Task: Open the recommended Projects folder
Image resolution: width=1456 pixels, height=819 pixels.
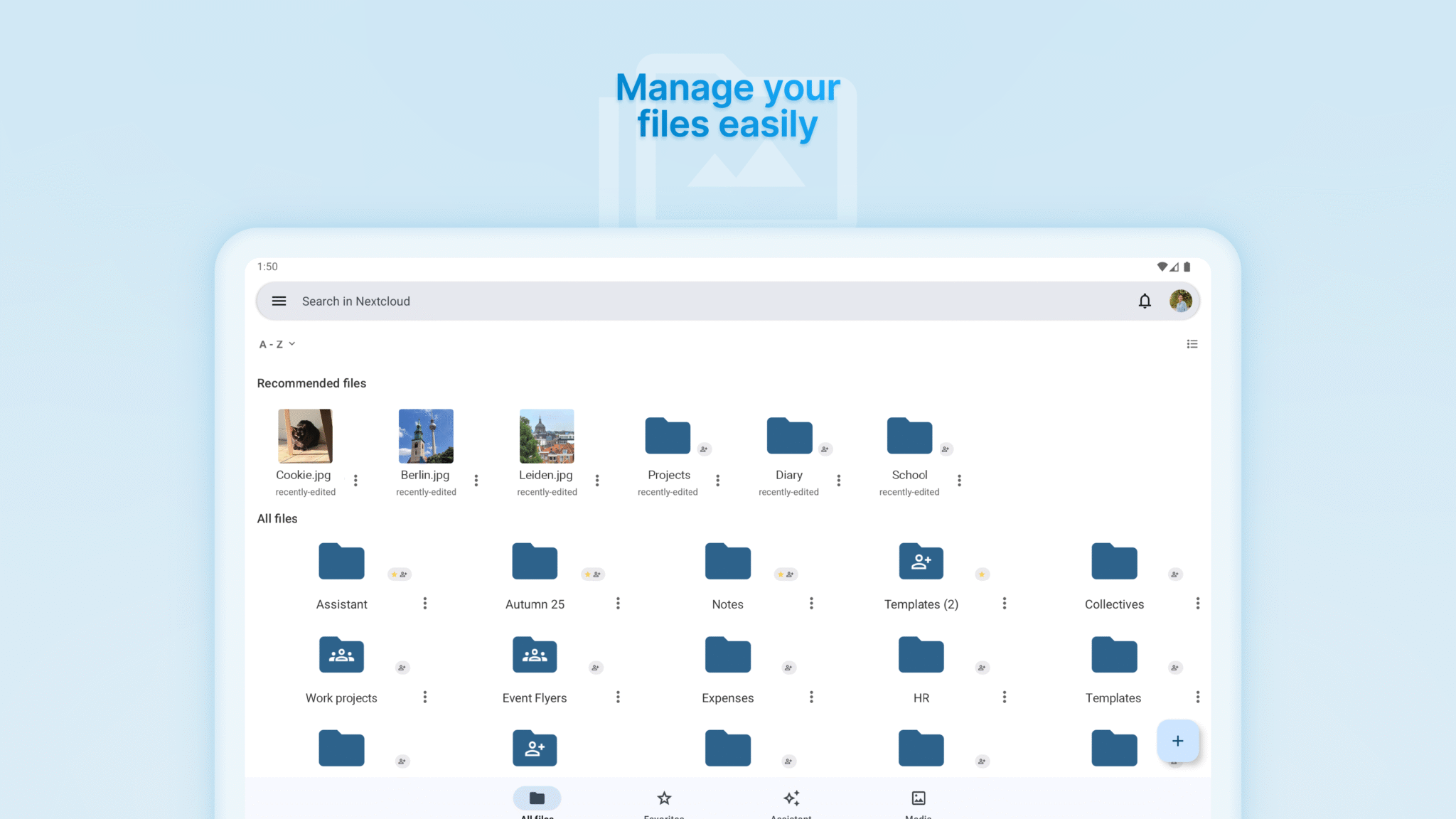Action: pos(668,436)
